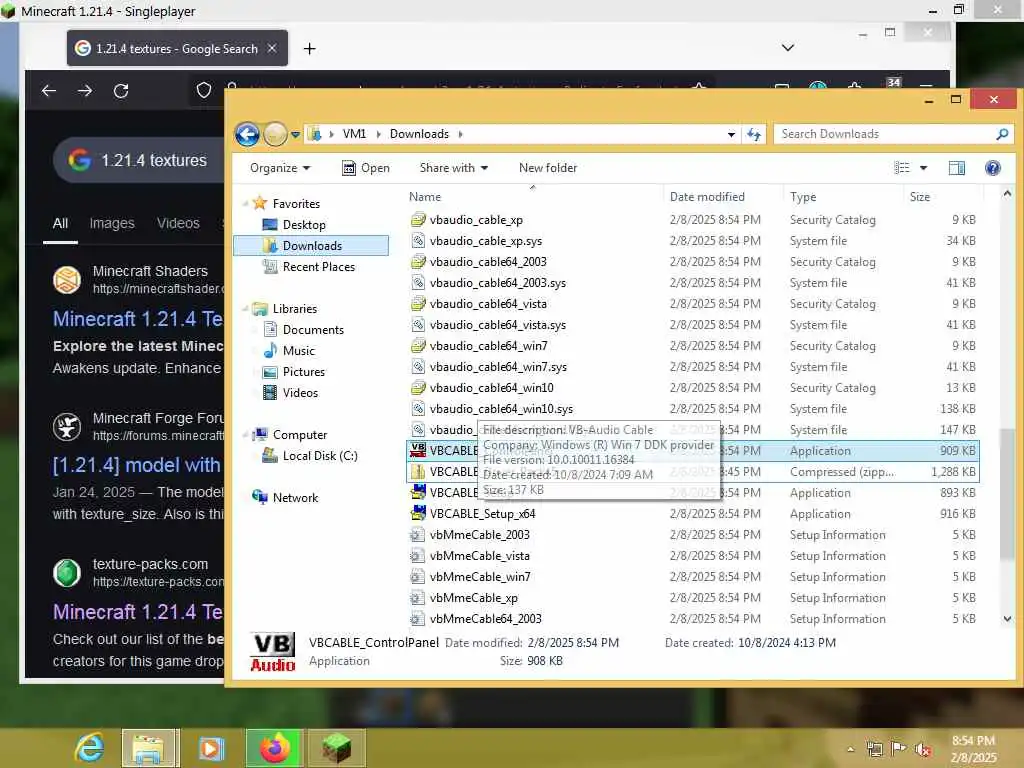Click Internet Explorer taskbar icon
The image size is (1024, 768).
click(x=89, y=748)
